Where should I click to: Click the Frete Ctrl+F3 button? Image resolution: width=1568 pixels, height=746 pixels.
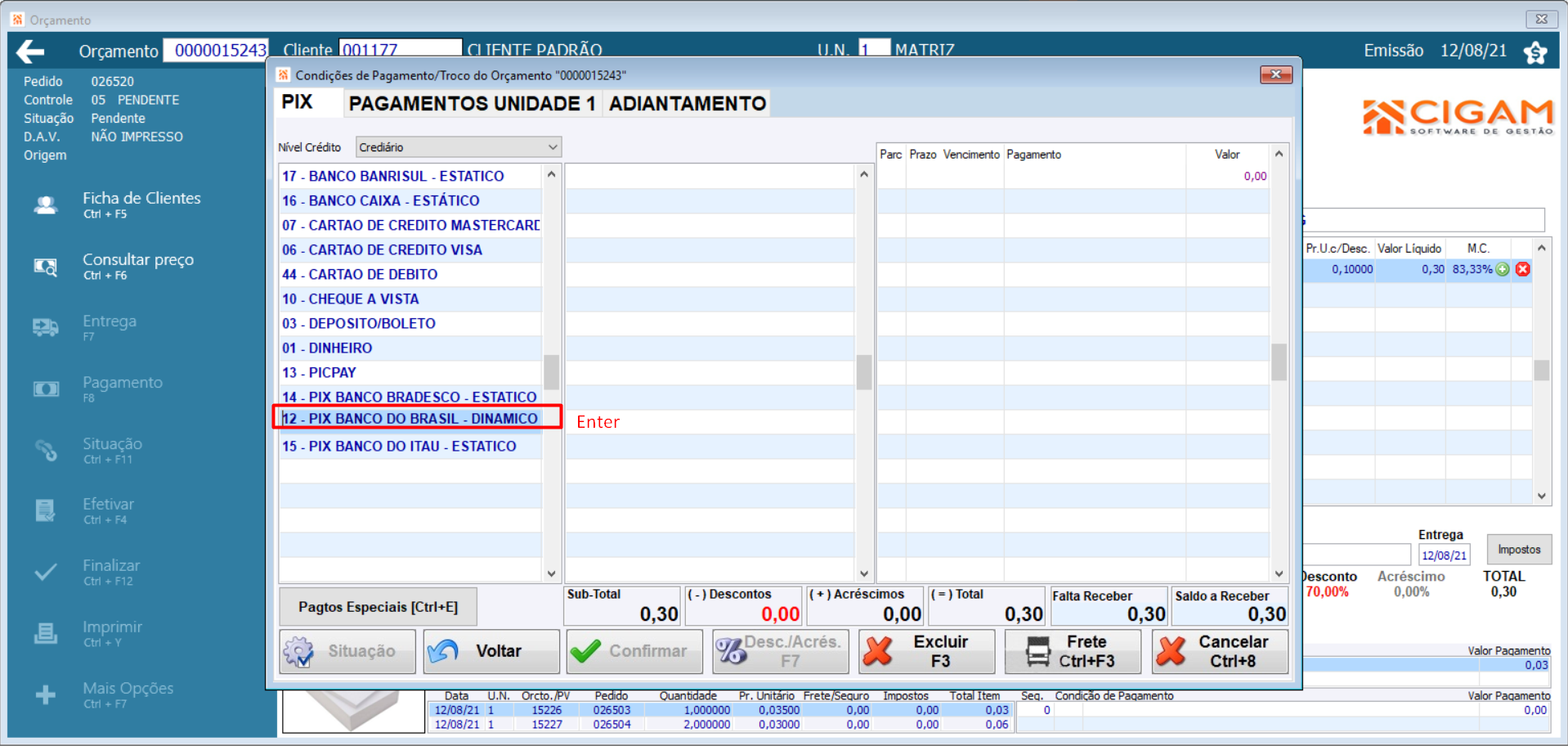[1073, 651]
